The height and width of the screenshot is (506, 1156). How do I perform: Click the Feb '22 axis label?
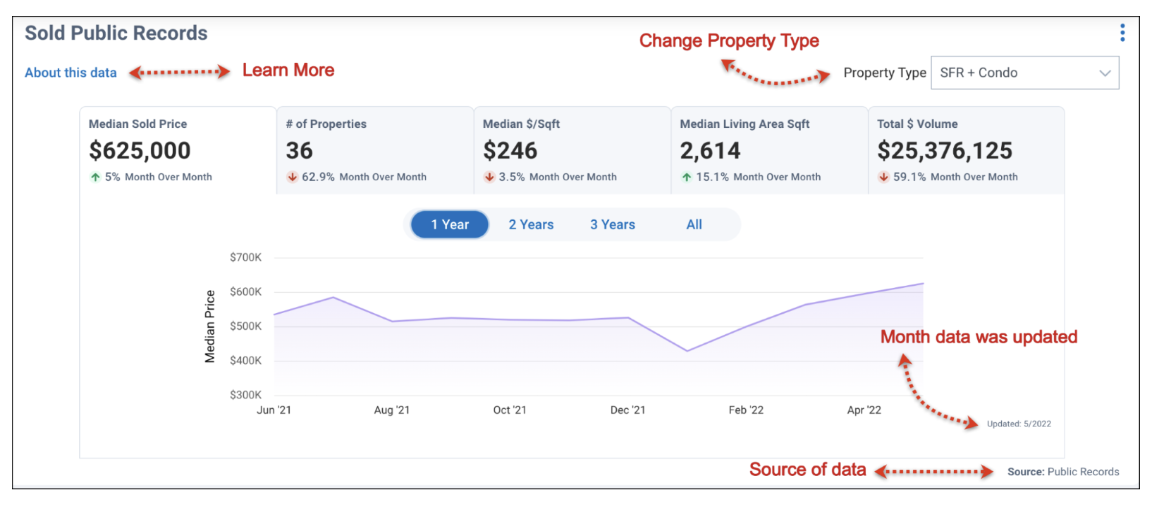[x=746, y=409]
